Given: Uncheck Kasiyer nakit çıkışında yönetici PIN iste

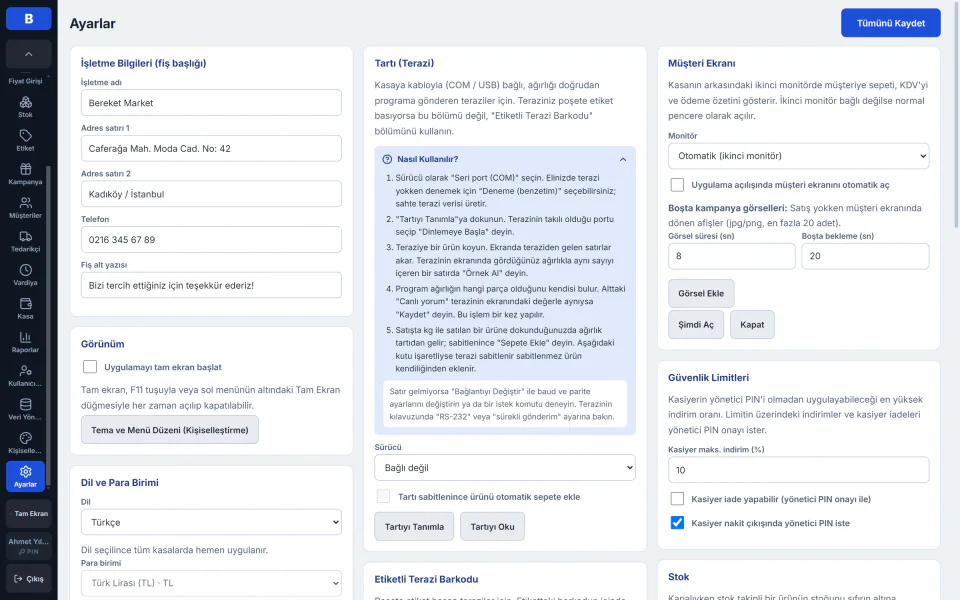Looking at the screenshot, I should (677, 523).
